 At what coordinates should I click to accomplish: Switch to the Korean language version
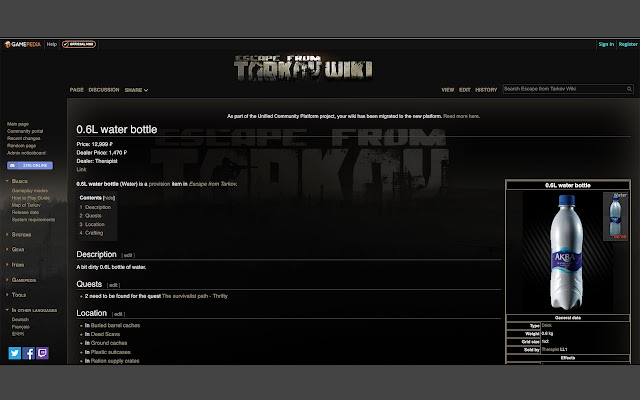(18, 334)
